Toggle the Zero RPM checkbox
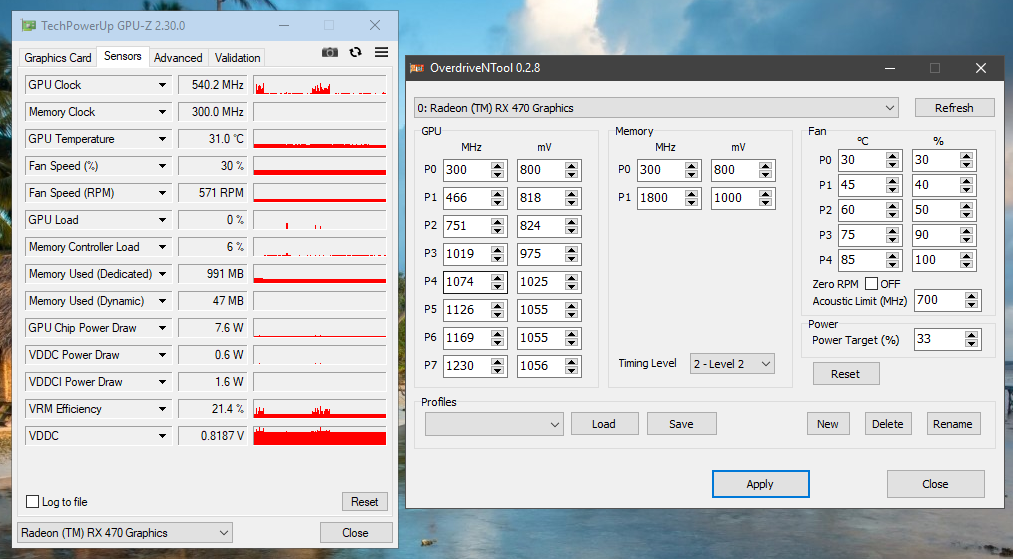Image resolution: width=1013 pixels, height=559 pixels. click(872, 284)
